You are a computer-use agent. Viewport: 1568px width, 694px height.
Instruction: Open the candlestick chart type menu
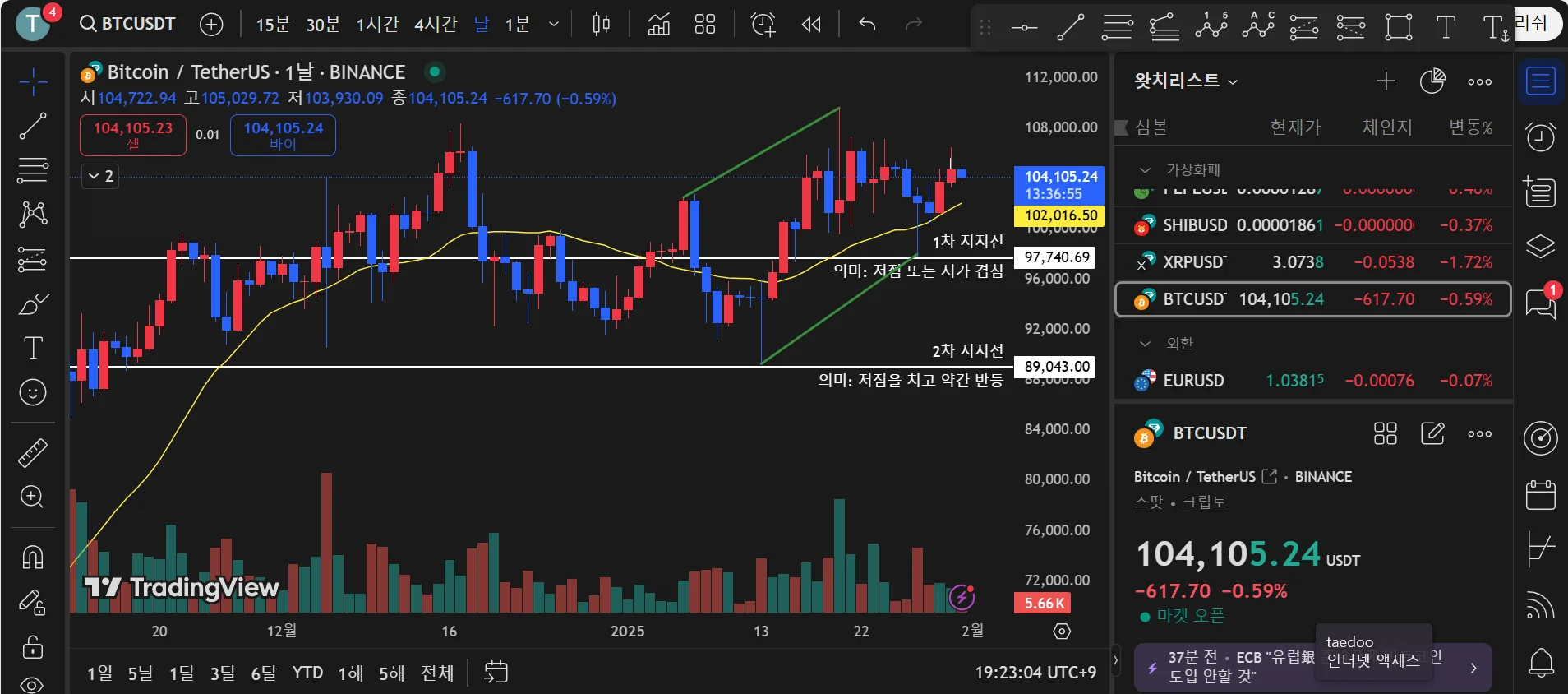602,25
